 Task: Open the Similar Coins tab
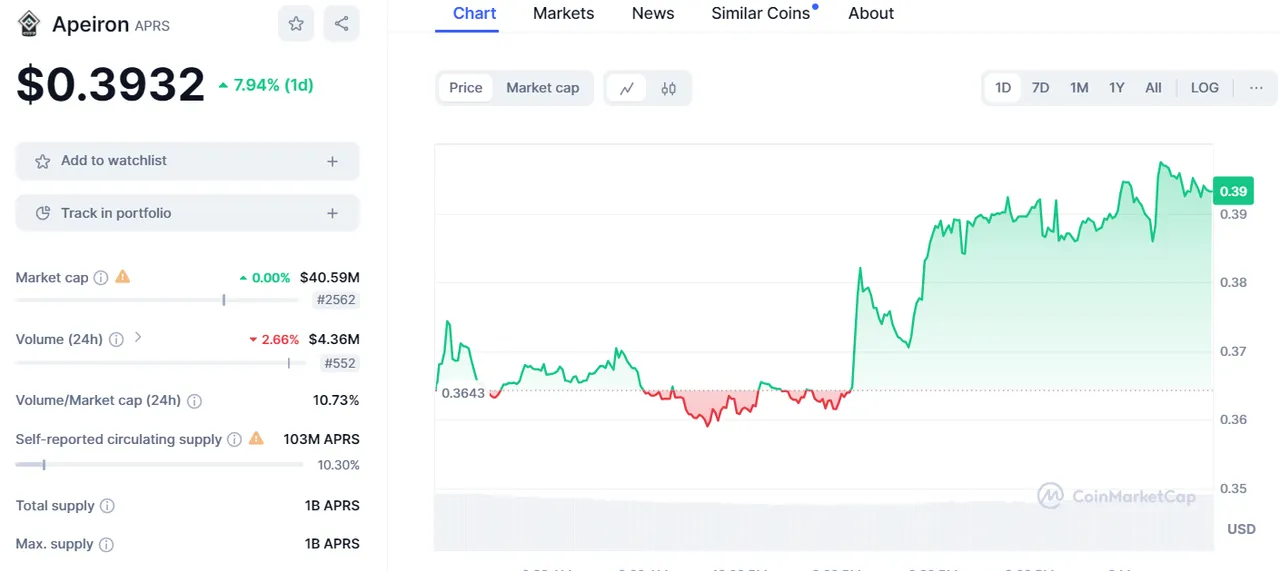(761, 14)
